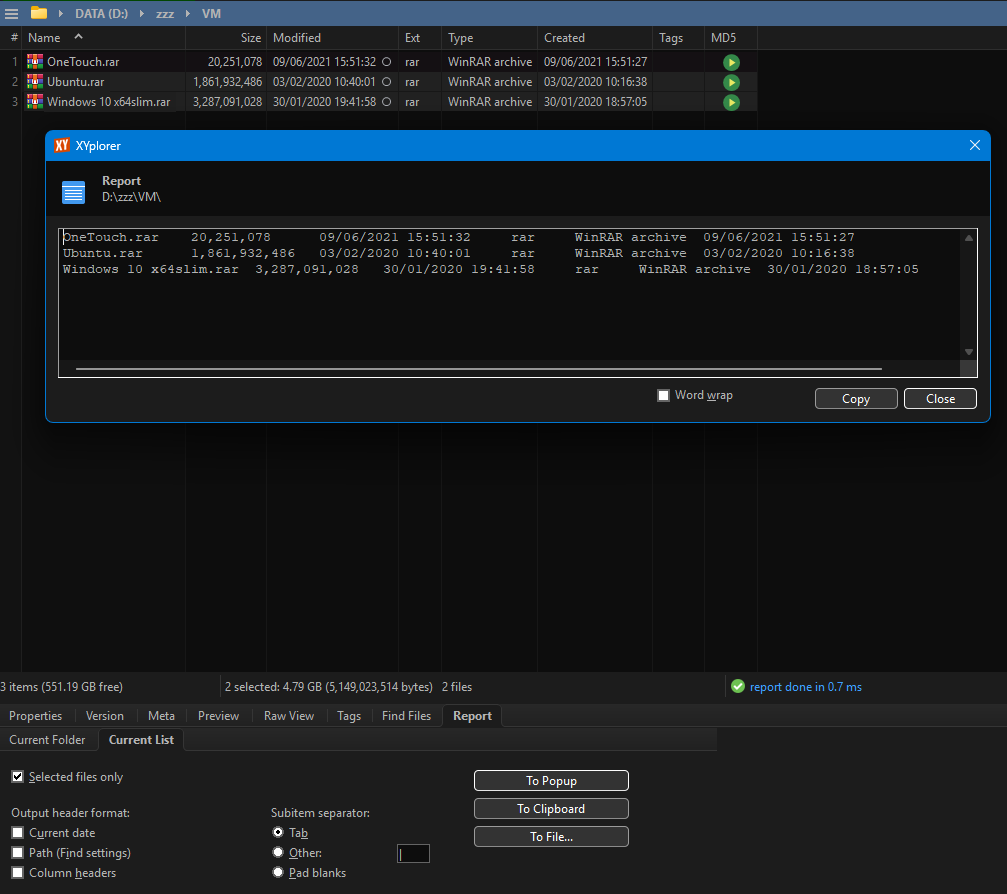Click the sort arrow on the Name column header
1007x894 pixels.
point(78,37)
